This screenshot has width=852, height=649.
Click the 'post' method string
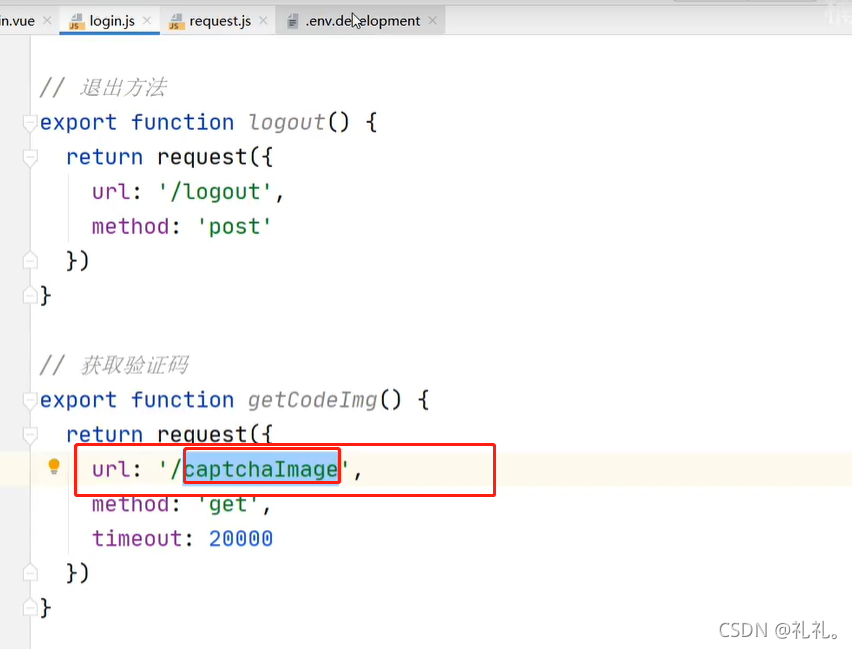pos(234,227)
